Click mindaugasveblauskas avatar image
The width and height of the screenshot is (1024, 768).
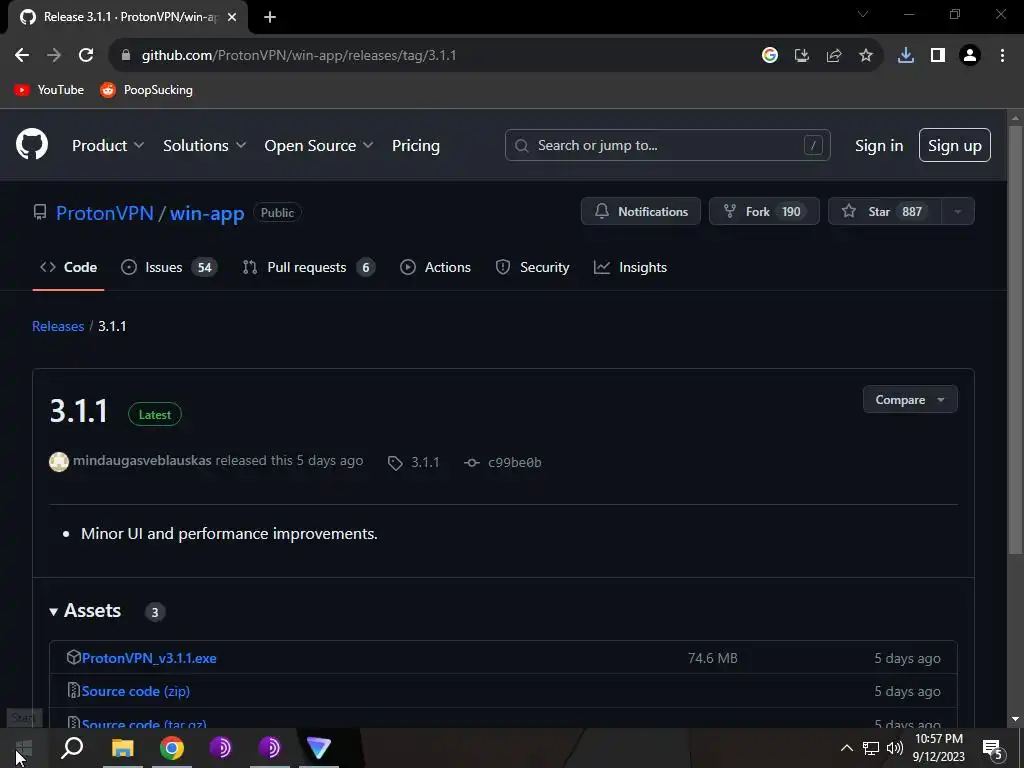59,462
